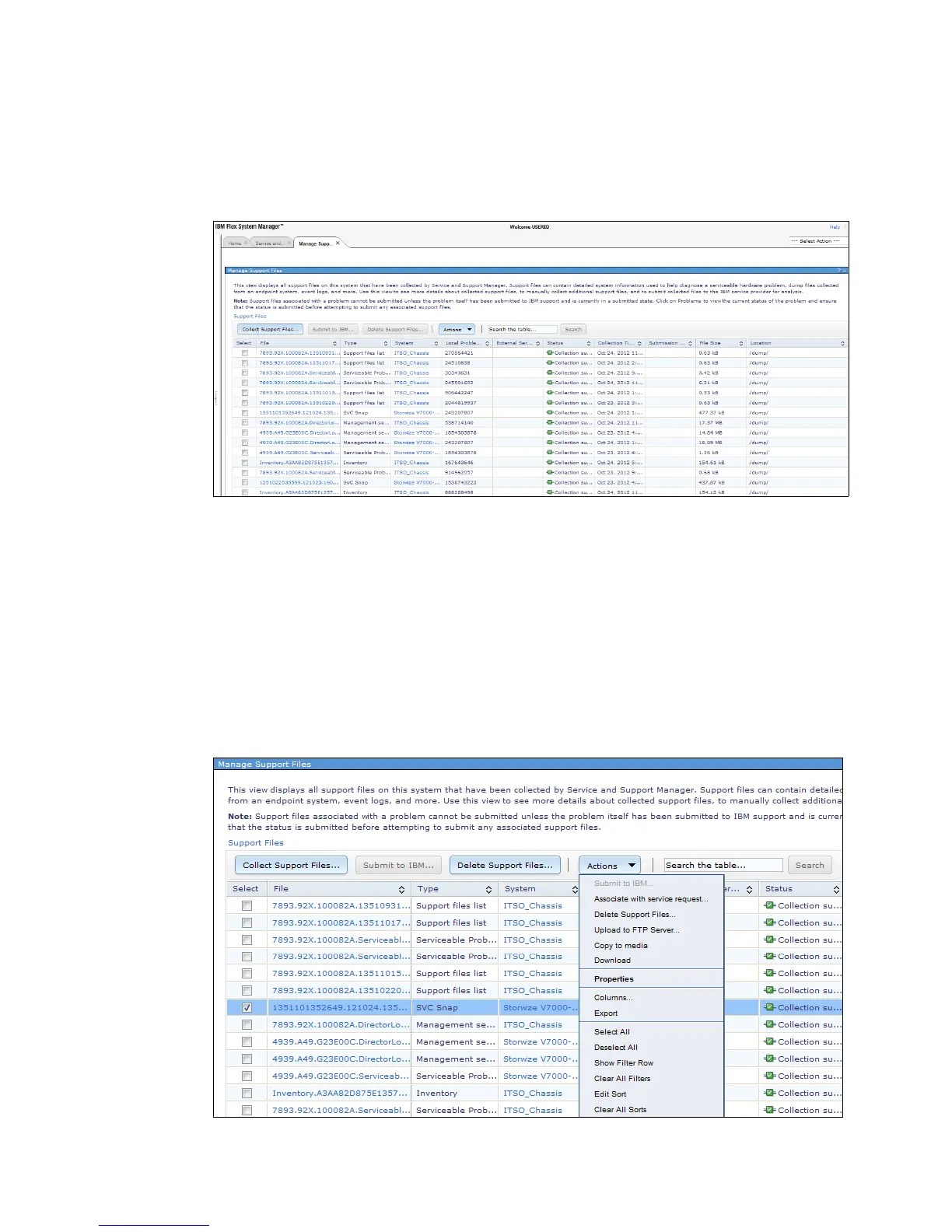Click status icon for 7893.92X.100082A.DirectorLo row, lower panel
This screenshot has height=1232, width=952.
tap(770, 1024)
